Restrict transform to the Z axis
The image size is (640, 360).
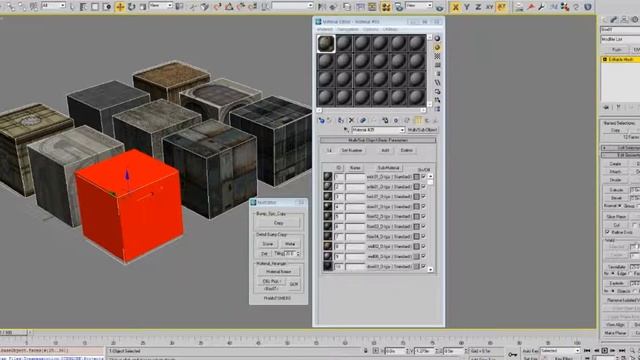[x=478, y=7]
